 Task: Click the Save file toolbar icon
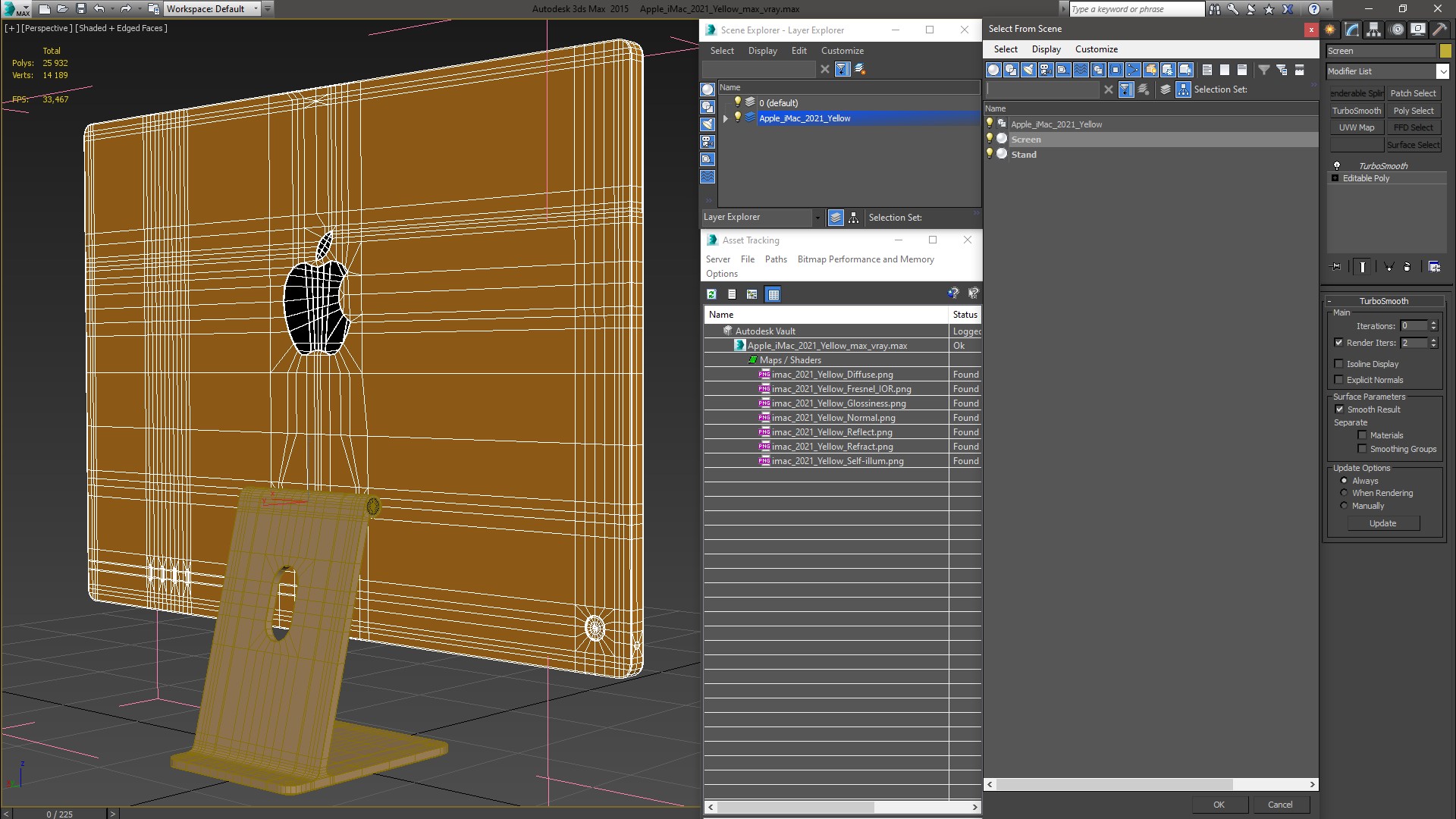[81, 9]
